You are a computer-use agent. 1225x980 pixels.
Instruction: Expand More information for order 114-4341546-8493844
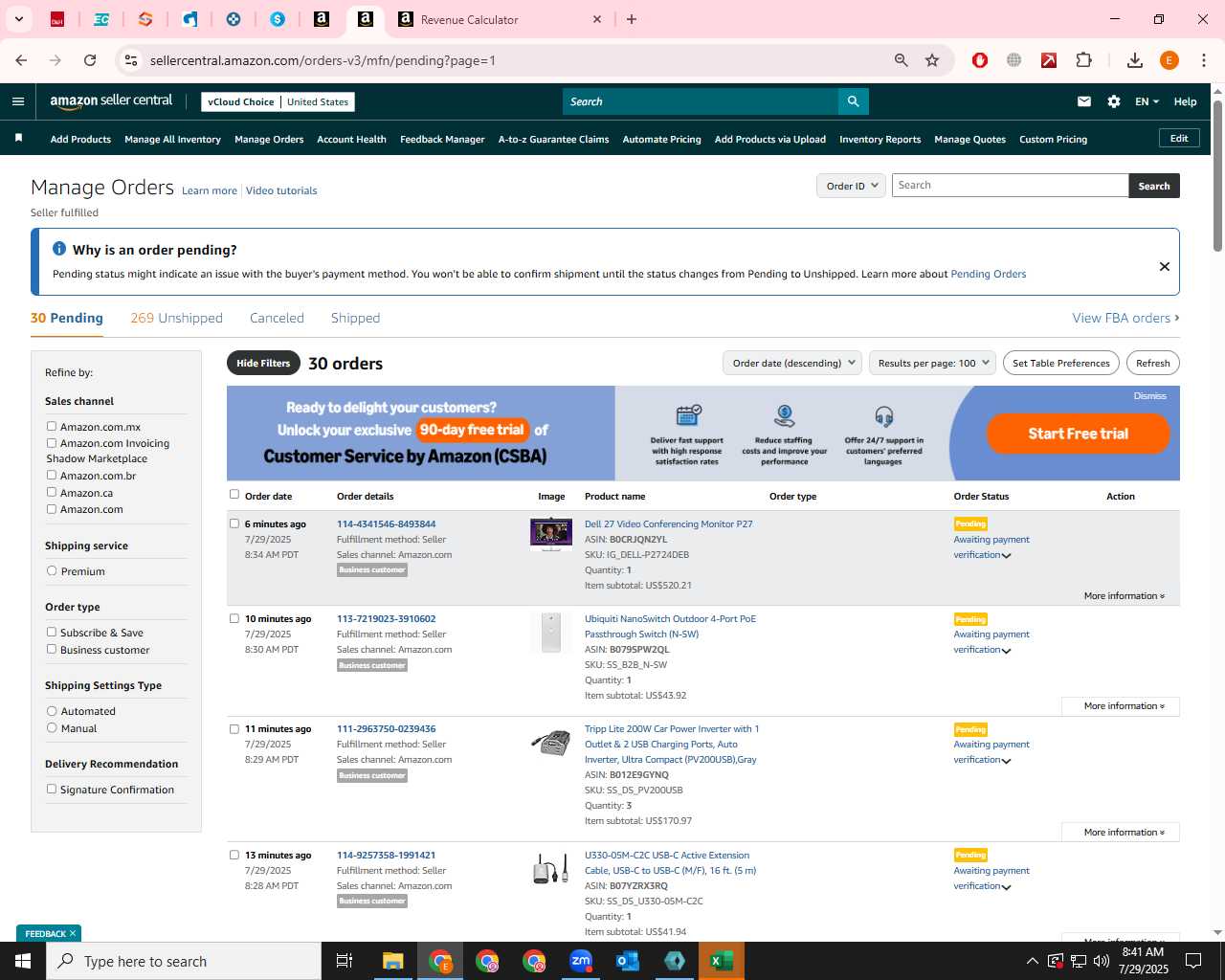coord(1125,595)
